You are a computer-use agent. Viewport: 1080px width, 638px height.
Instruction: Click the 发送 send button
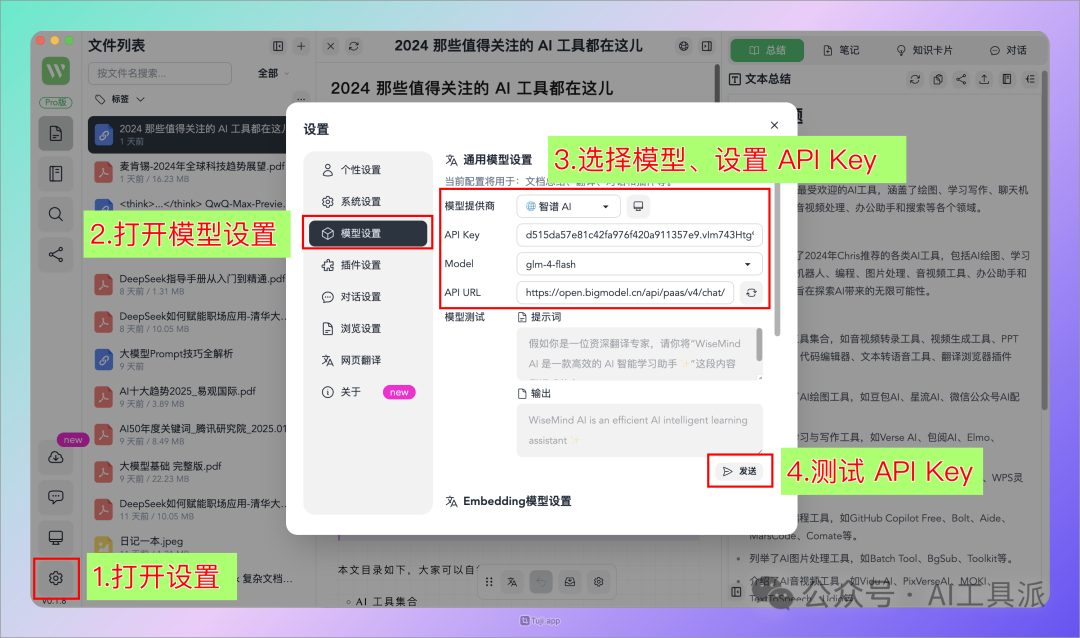(740, 471)
